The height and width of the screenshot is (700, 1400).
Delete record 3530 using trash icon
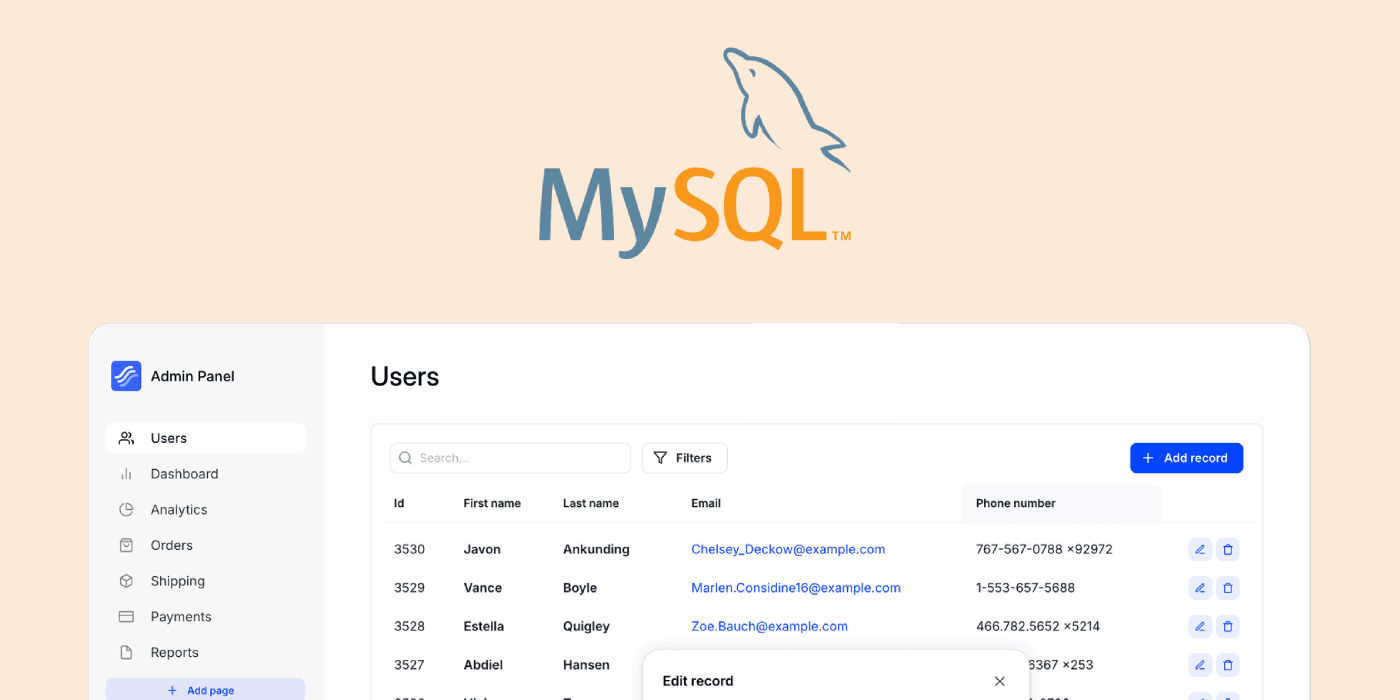click(x=1228, y=549)
